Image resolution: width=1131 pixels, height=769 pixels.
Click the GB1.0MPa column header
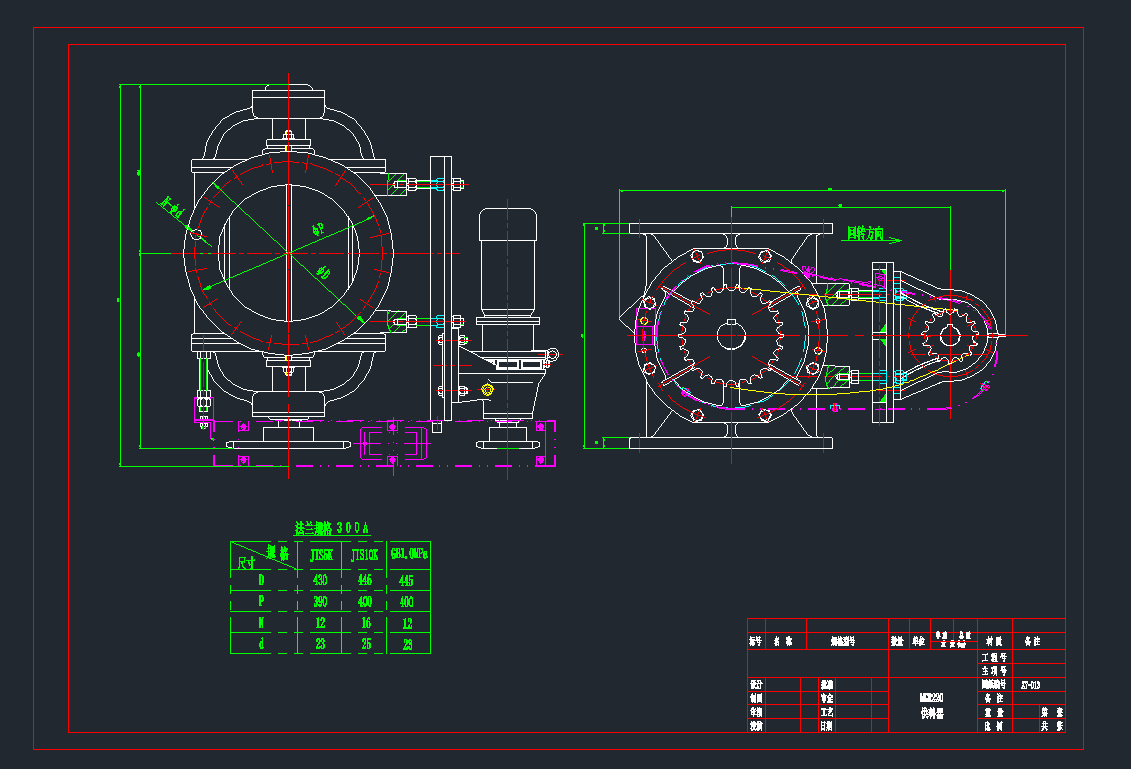(409, 554)
